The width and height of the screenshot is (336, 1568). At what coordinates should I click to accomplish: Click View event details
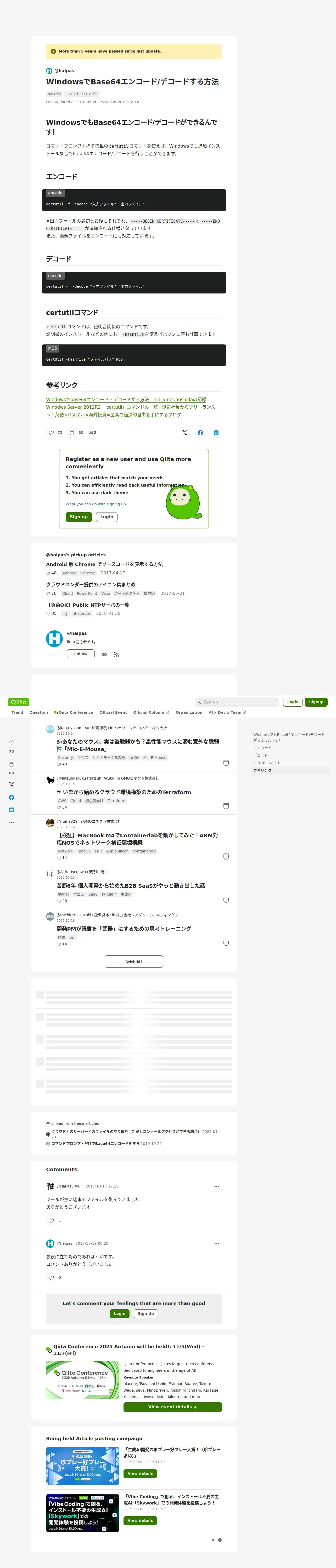pos(172,1407)
